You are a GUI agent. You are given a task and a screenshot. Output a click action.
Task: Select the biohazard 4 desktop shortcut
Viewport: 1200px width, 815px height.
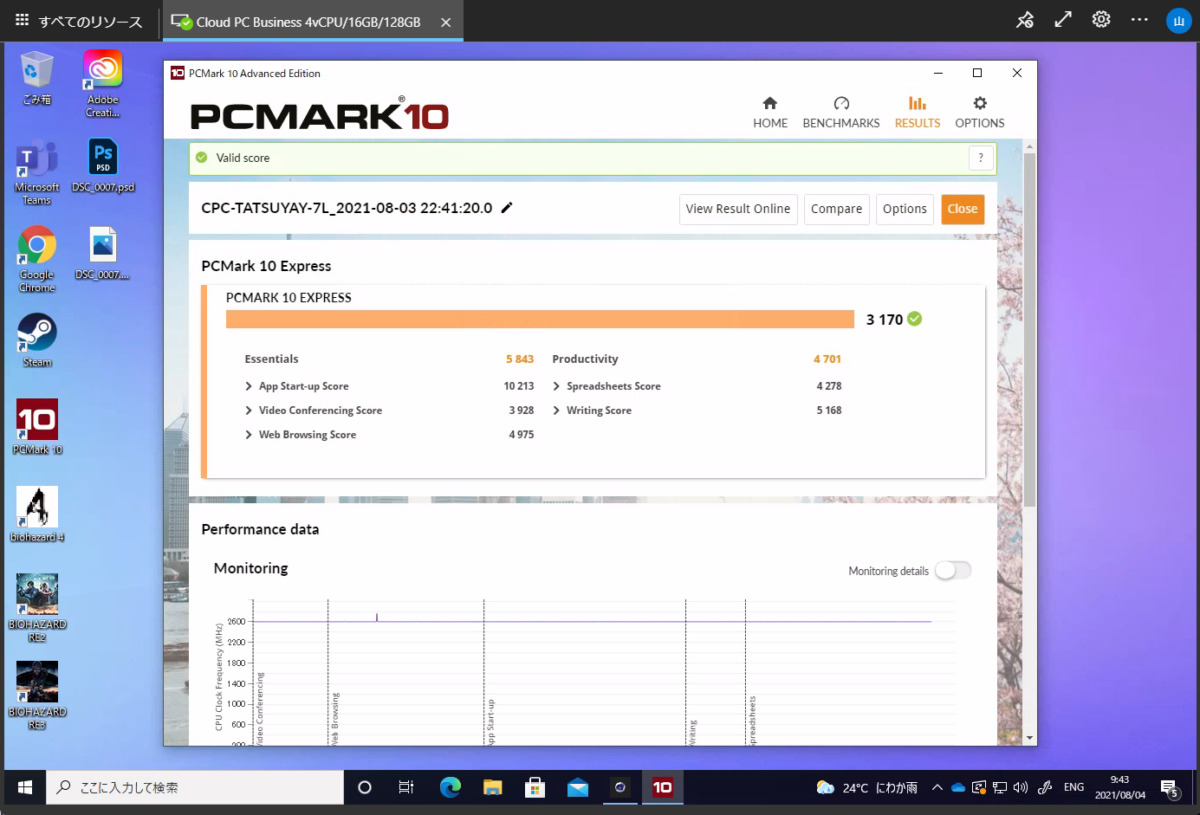pyautogui.click(x=37, y=514)
